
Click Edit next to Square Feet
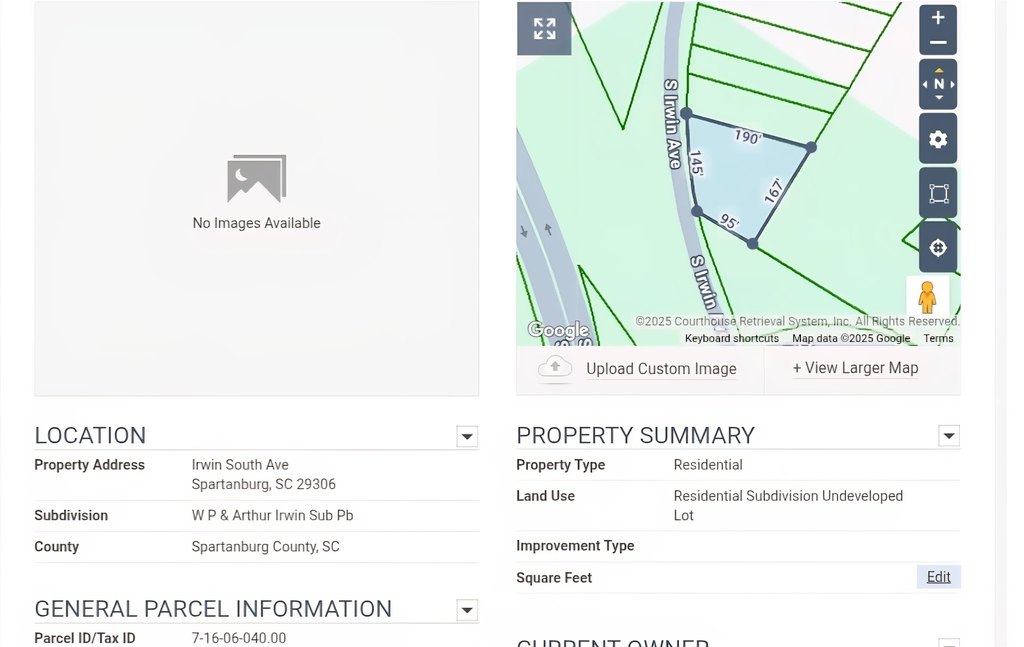pyautogui.click(x=938, y=577)
